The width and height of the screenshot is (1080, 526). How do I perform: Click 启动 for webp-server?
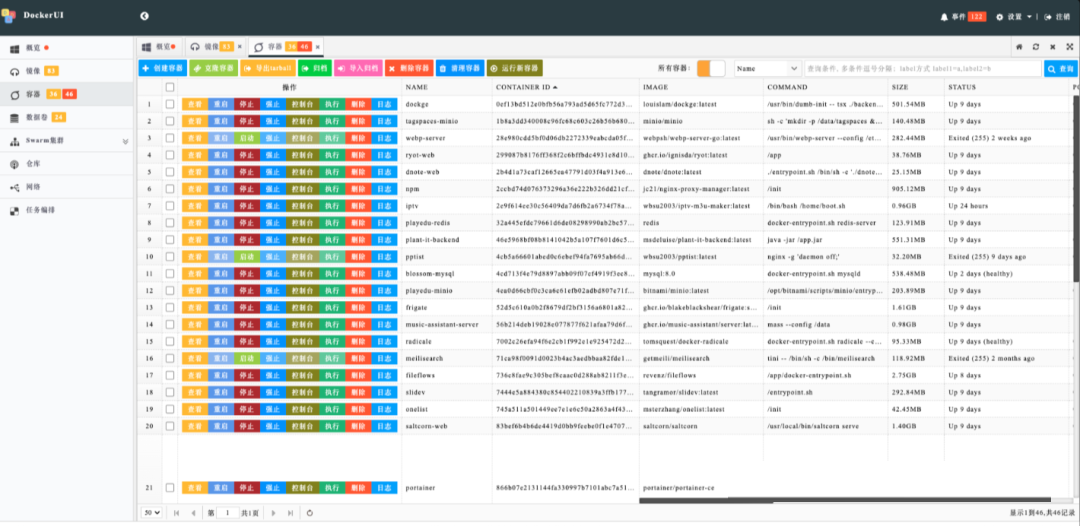point(247,138)
